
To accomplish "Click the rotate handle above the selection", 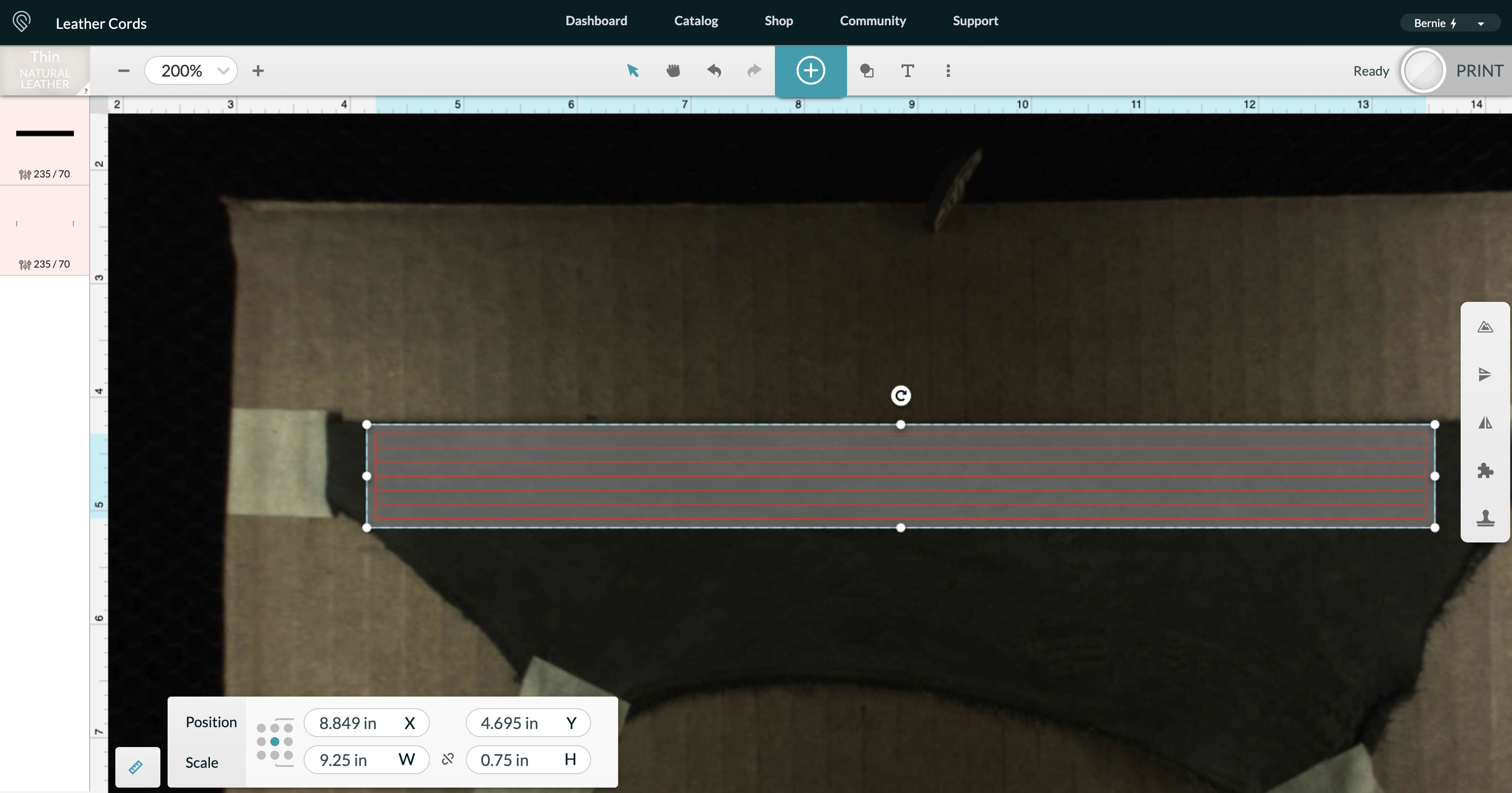I will (x=900, y=396).
